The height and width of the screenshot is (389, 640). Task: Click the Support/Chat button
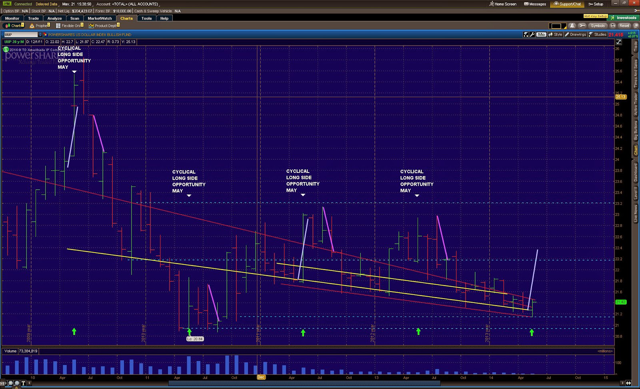(567, 4)
